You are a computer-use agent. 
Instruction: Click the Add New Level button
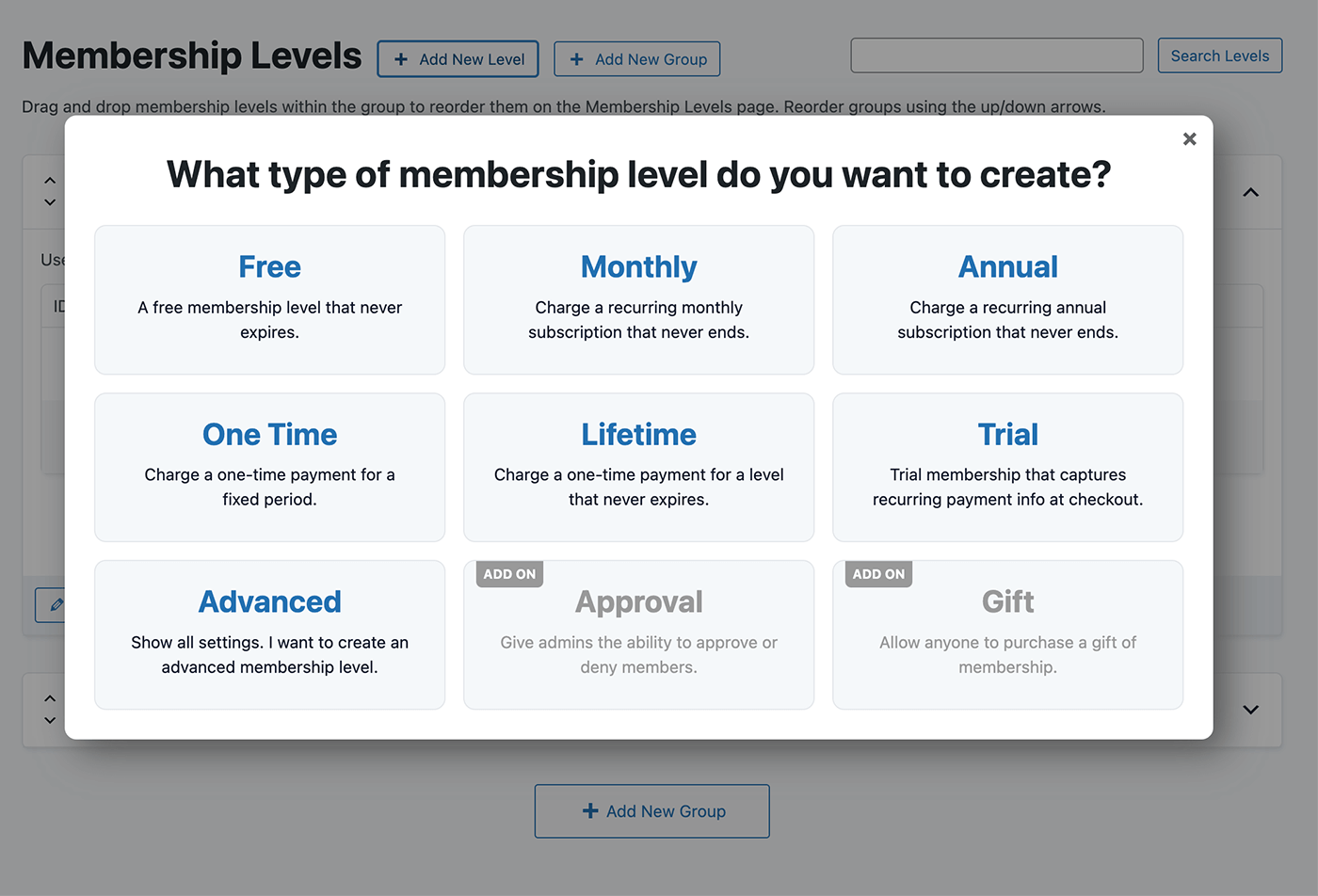458,58
